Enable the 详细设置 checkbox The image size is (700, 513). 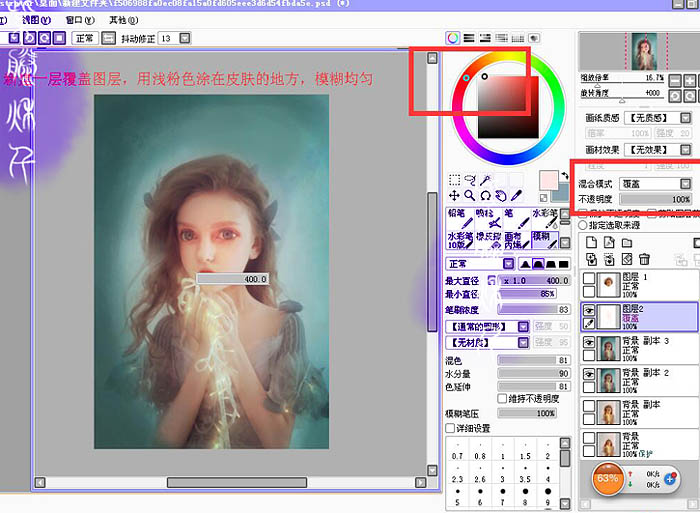(450, 428)
